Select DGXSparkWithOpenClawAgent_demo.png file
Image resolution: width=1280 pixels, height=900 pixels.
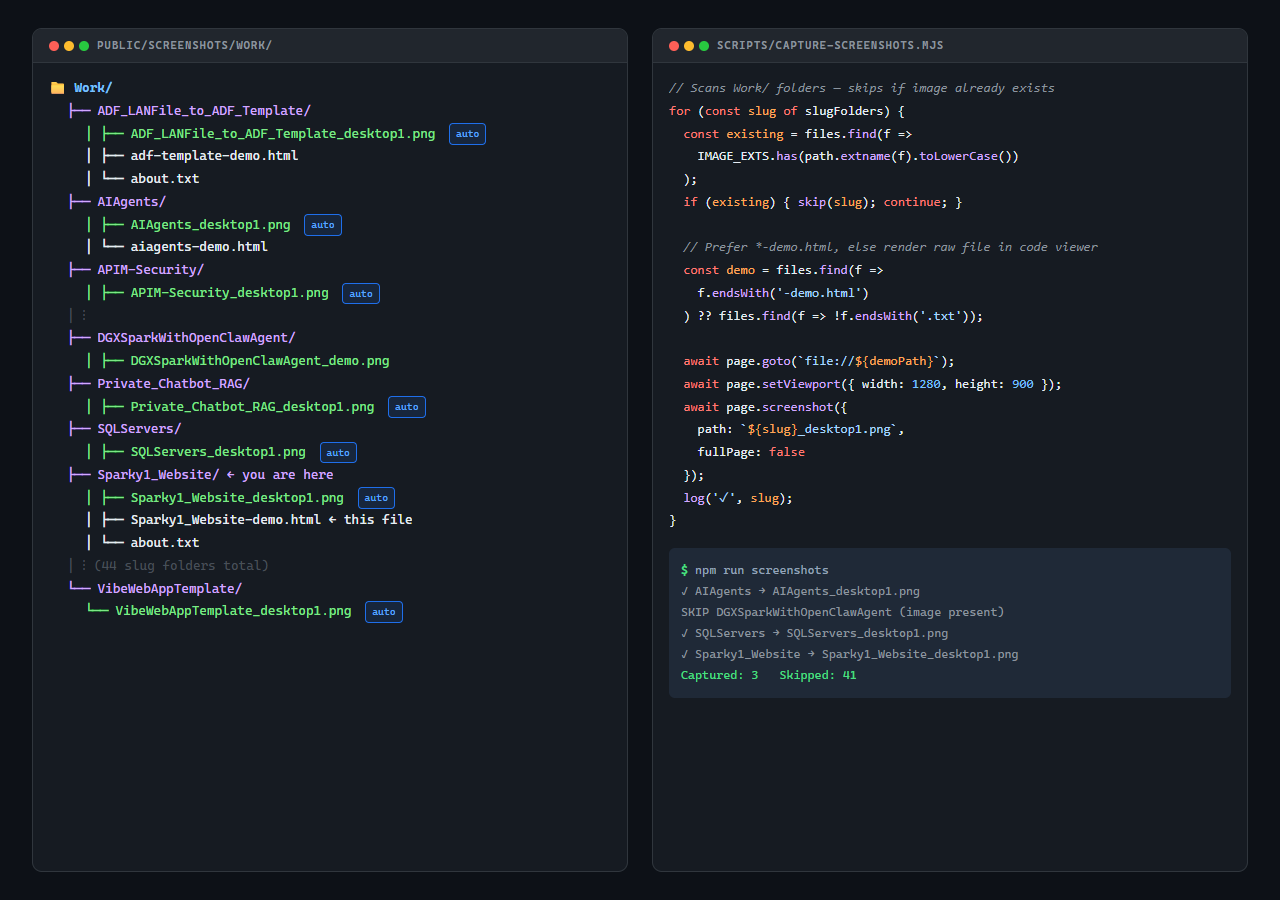(260, 361)
